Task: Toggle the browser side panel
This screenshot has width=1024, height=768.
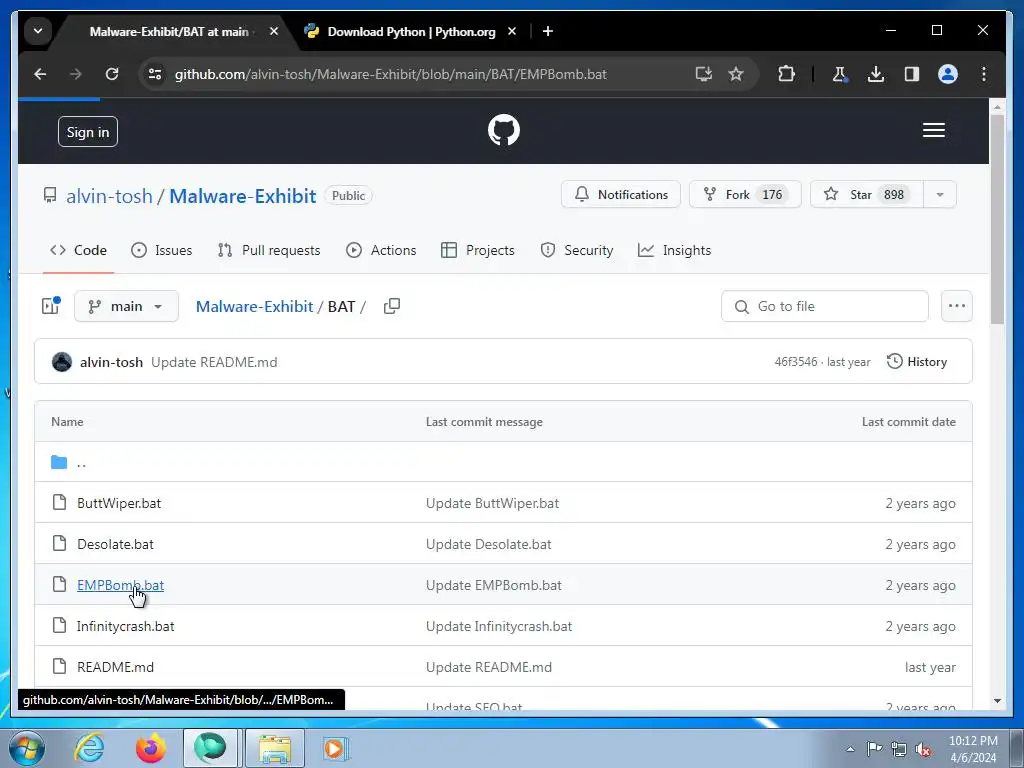Action: coord(912,74)
